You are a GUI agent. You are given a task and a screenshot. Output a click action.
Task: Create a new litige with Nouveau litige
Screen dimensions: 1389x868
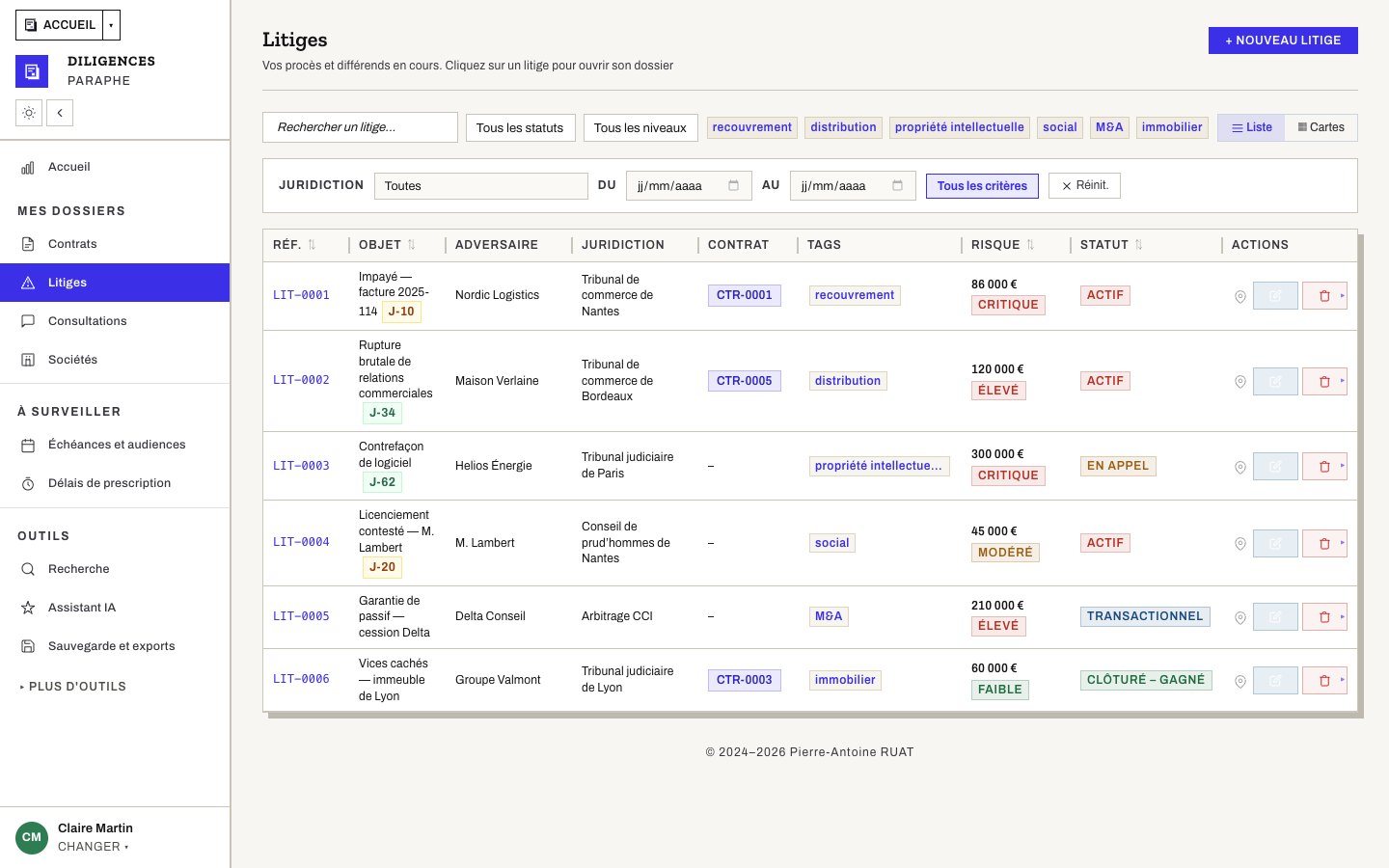[1283, 41]
